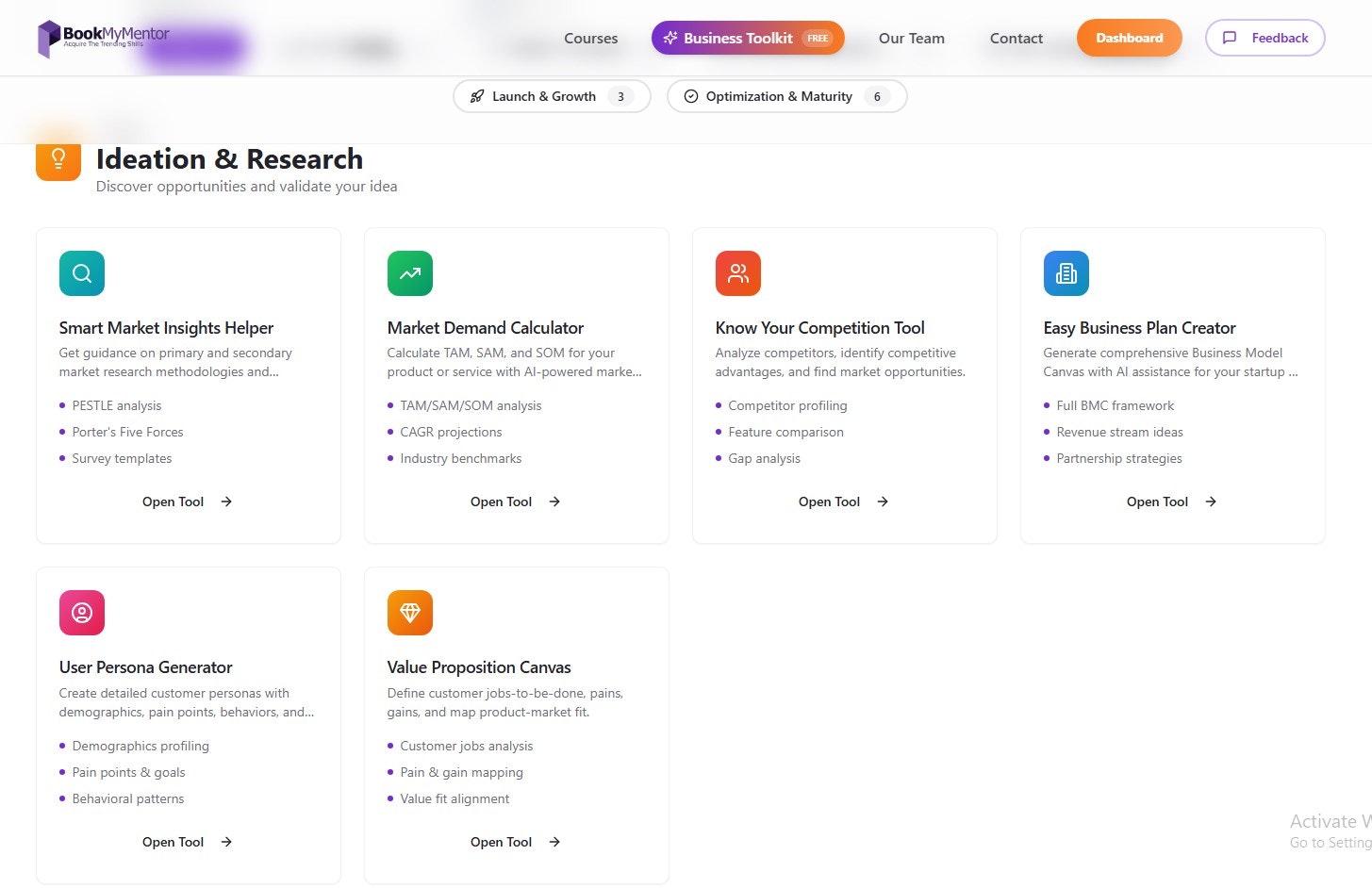This screenshot has height=888, width=1372.
Task: Click the Market Demand Calculator trend chart icon
Action: pyautogui.click(x=409, y=273)
